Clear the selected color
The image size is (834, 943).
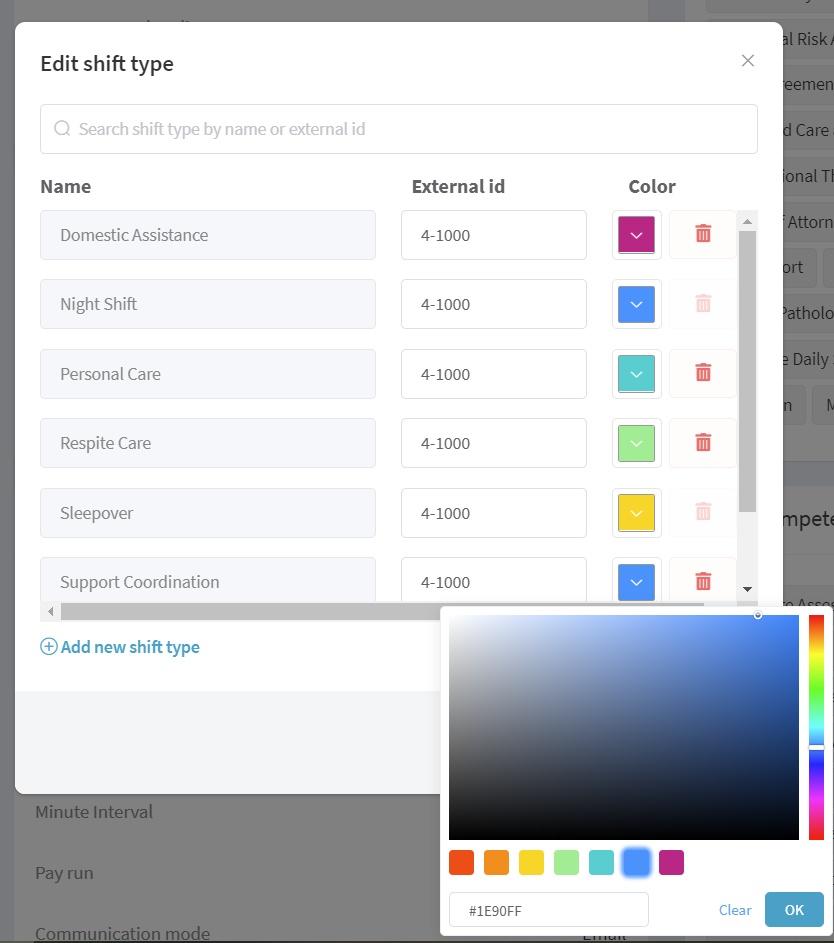(x=735, y=910)
